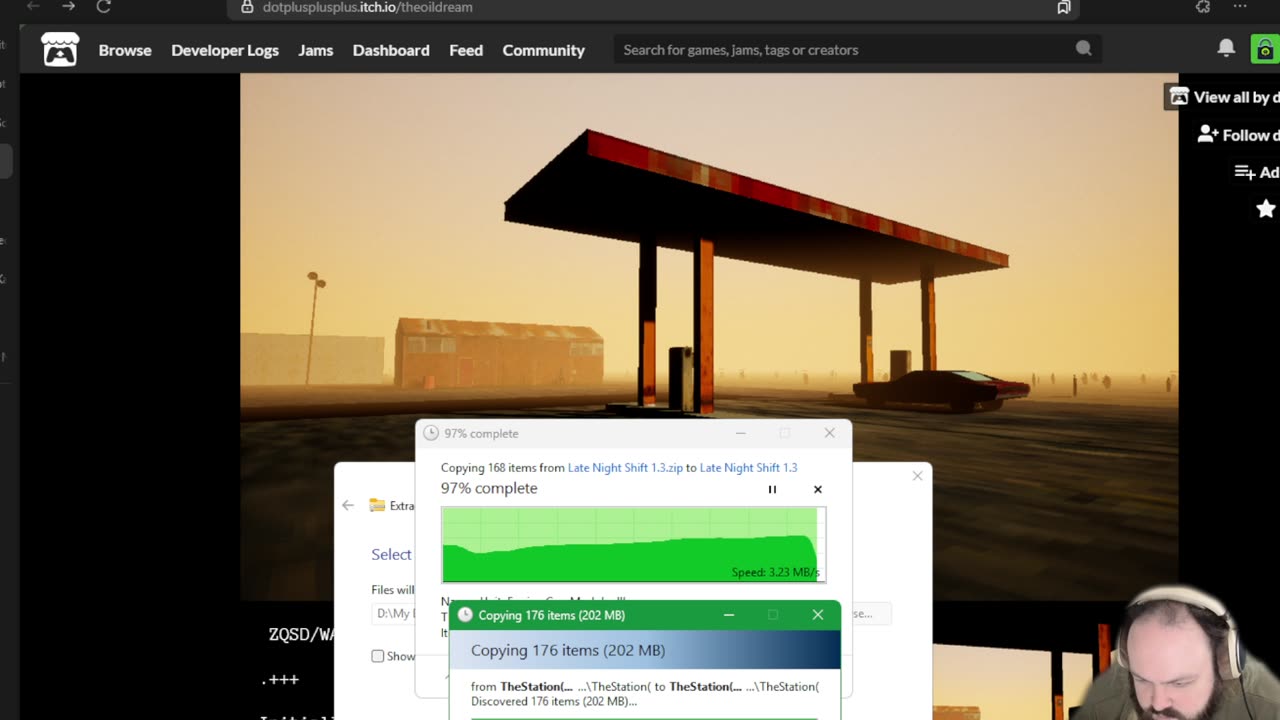
Task: Click the View all by developer button
Action: pyautogui.click(x=1222, y=97)
